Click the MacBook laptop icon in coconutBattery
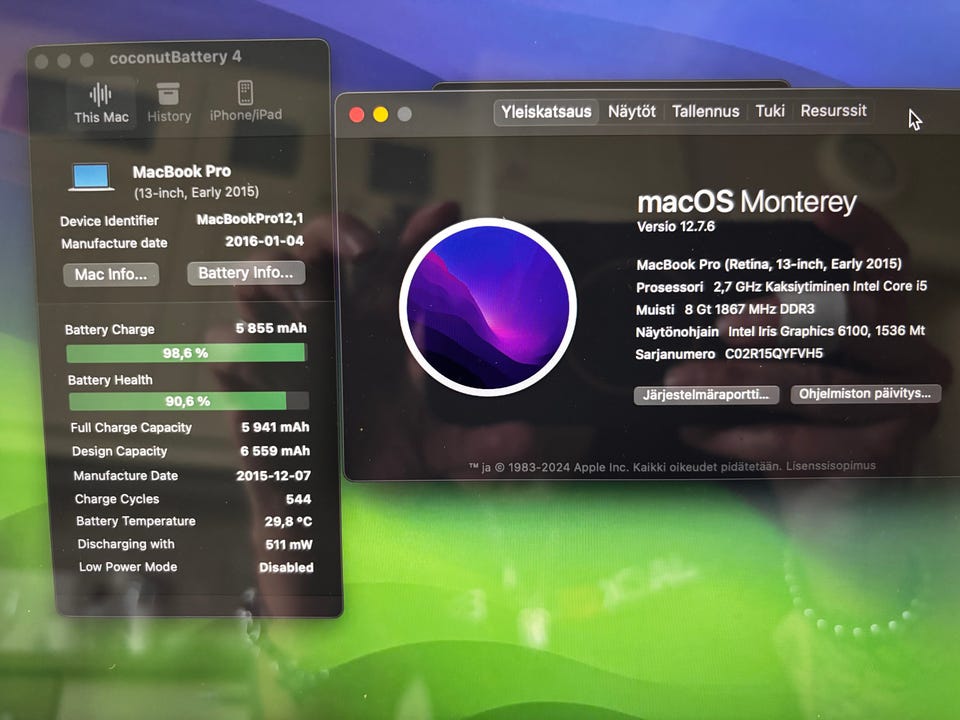Image resolution: width=960 pixels, height=720 pixels. [x=91, y=178]
